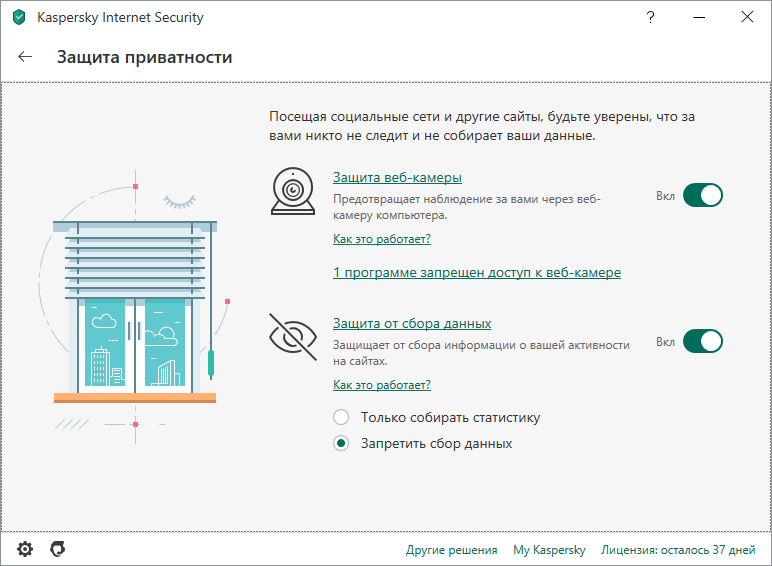Click the webcam icon
Viewport: 772px width, 566px height.
[293, 191]
